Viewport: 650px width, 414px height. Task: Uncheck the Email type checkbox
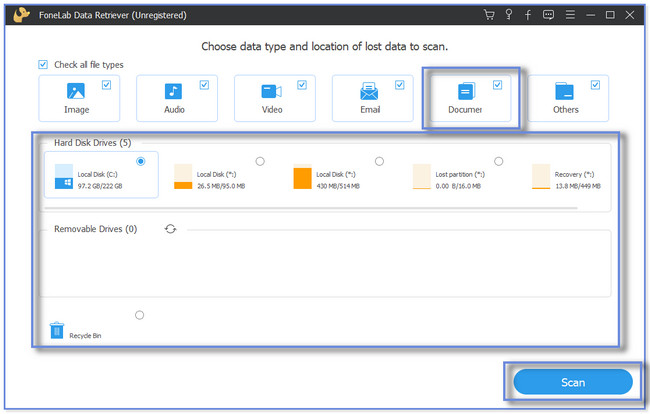[400, 85]
